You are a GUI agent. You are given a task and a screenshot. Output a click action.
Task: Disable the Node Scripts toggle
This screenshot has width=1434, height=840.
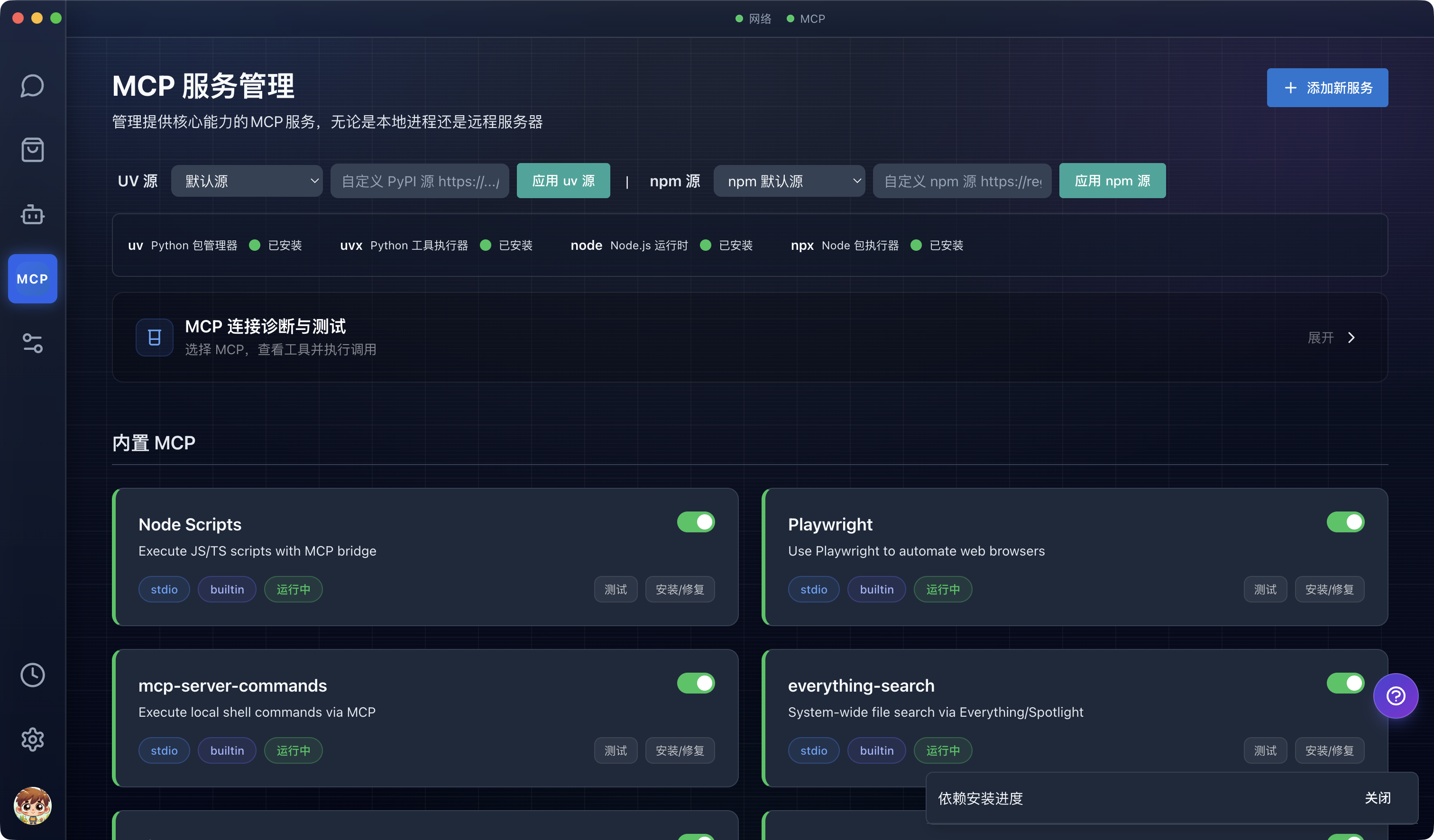[695, 522]
